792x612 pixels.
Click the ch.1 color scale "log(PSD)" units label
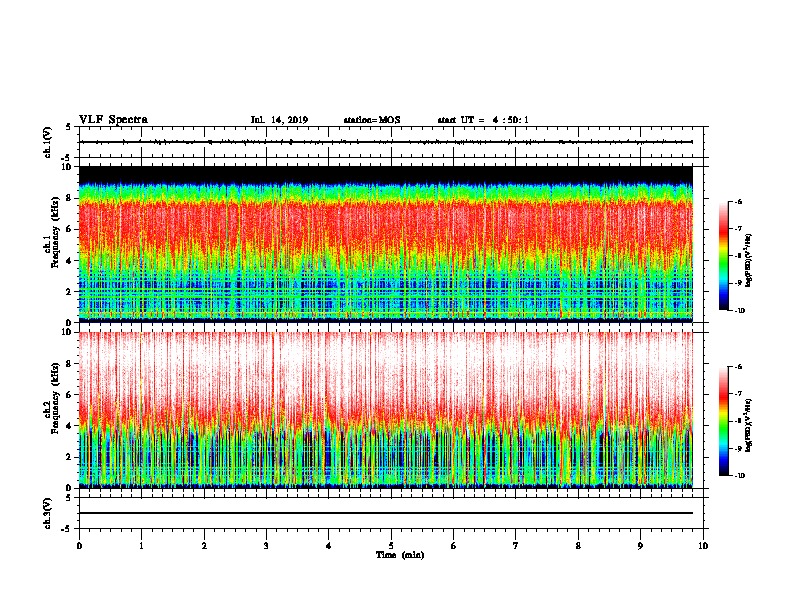[x=749, y=260]
